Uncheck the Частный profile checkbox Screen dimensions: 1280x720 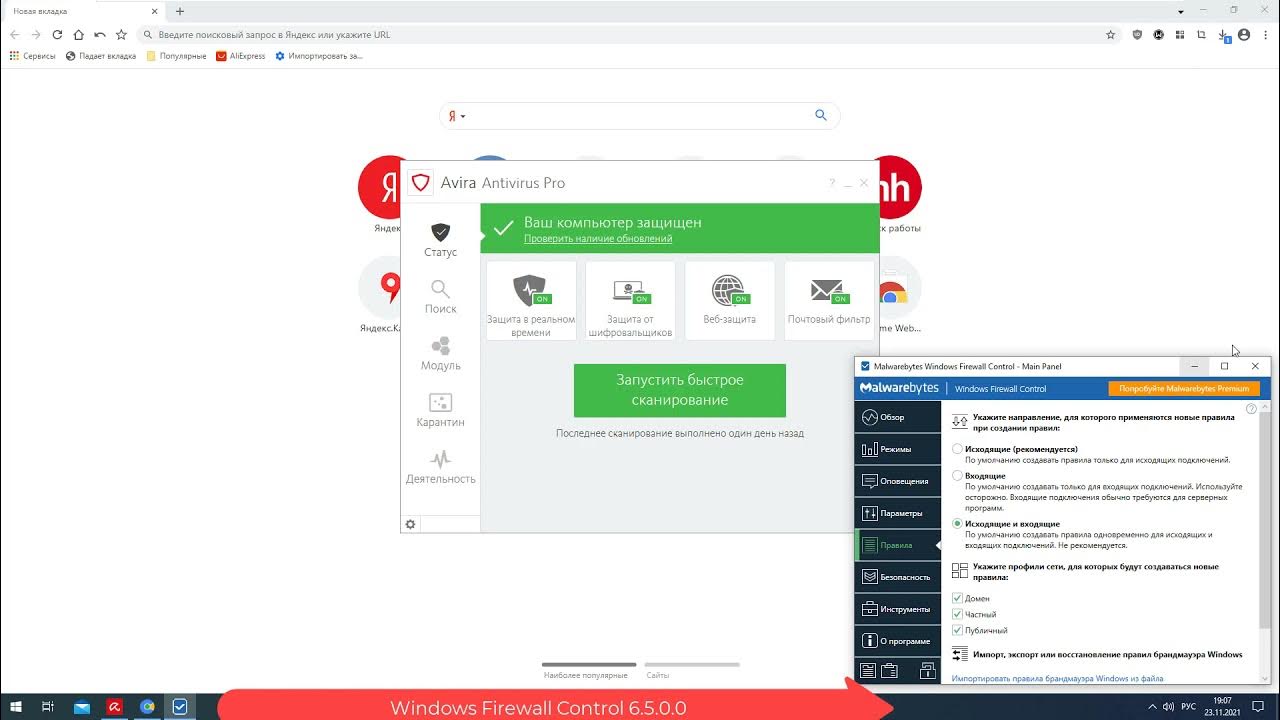click(958, 614)
